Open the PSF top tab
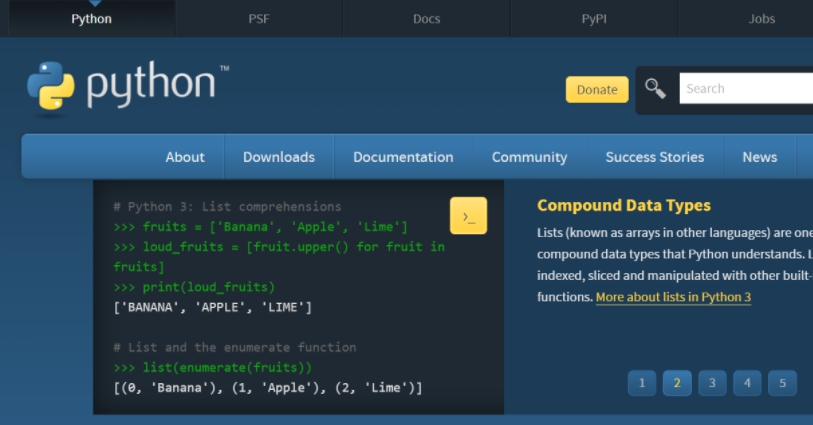Viewport: 813px width, 425px height. click(259, 19)
